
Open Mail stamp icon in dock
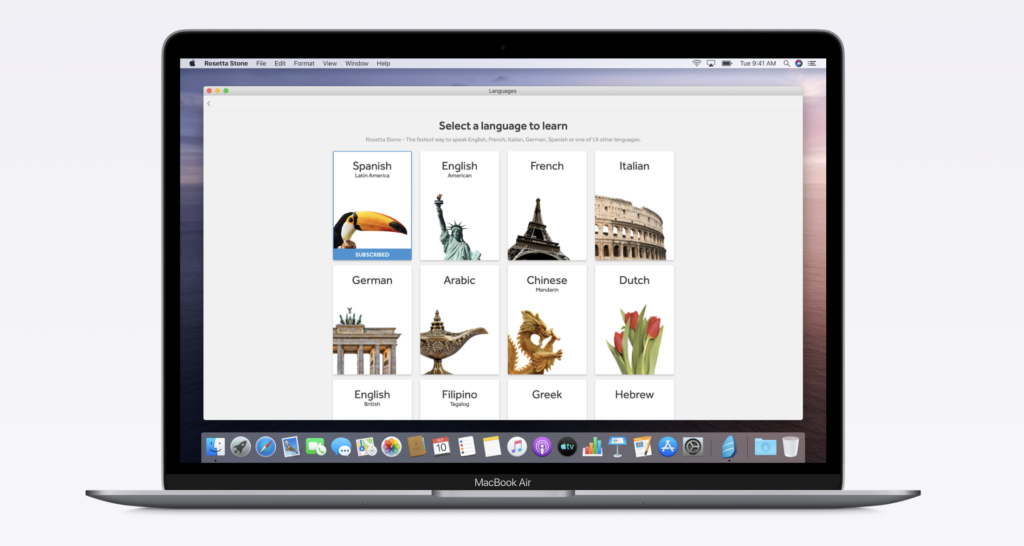(291, 447)
